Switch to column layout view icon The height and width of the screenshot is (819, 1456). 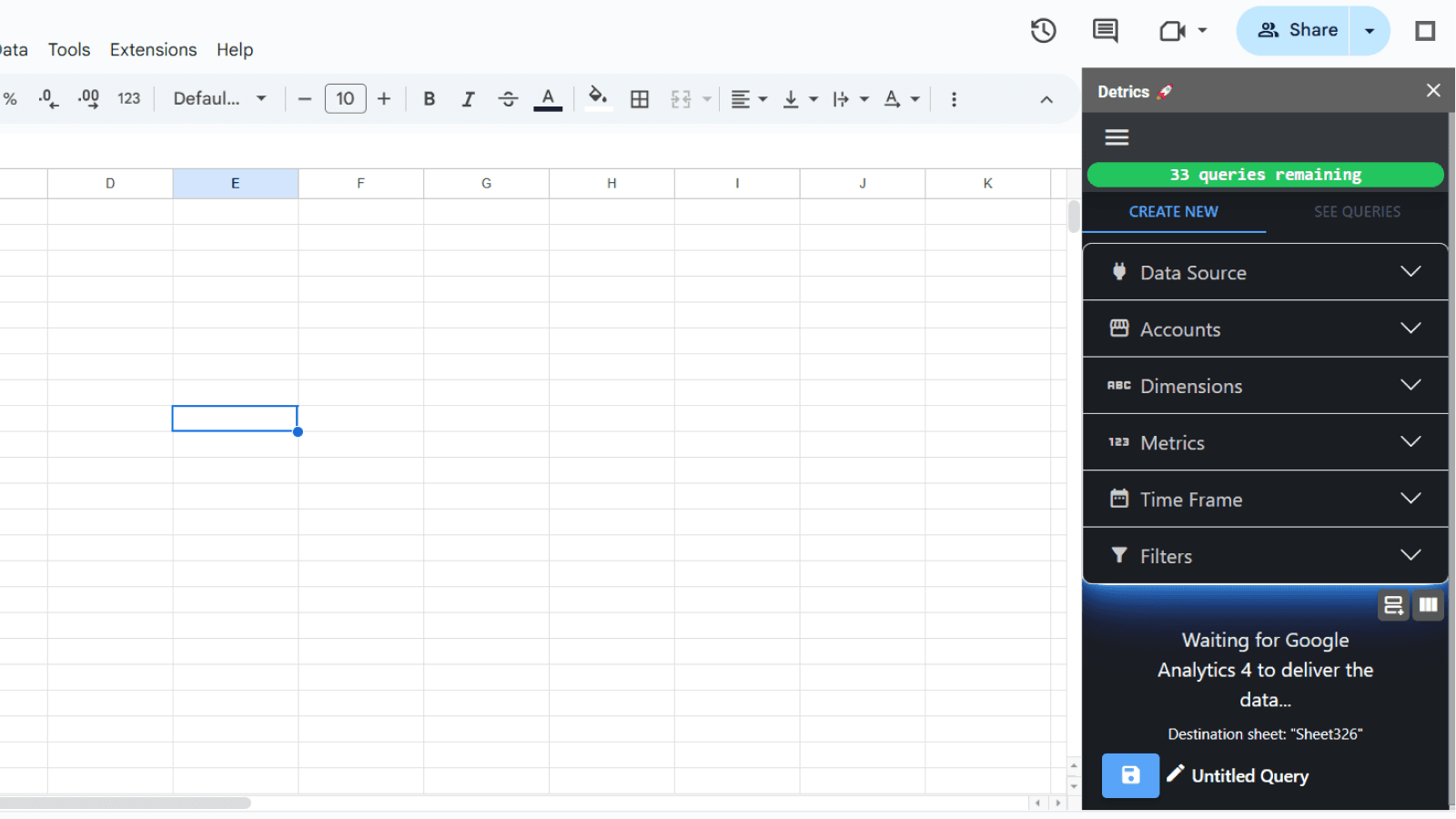[1428, 605]
